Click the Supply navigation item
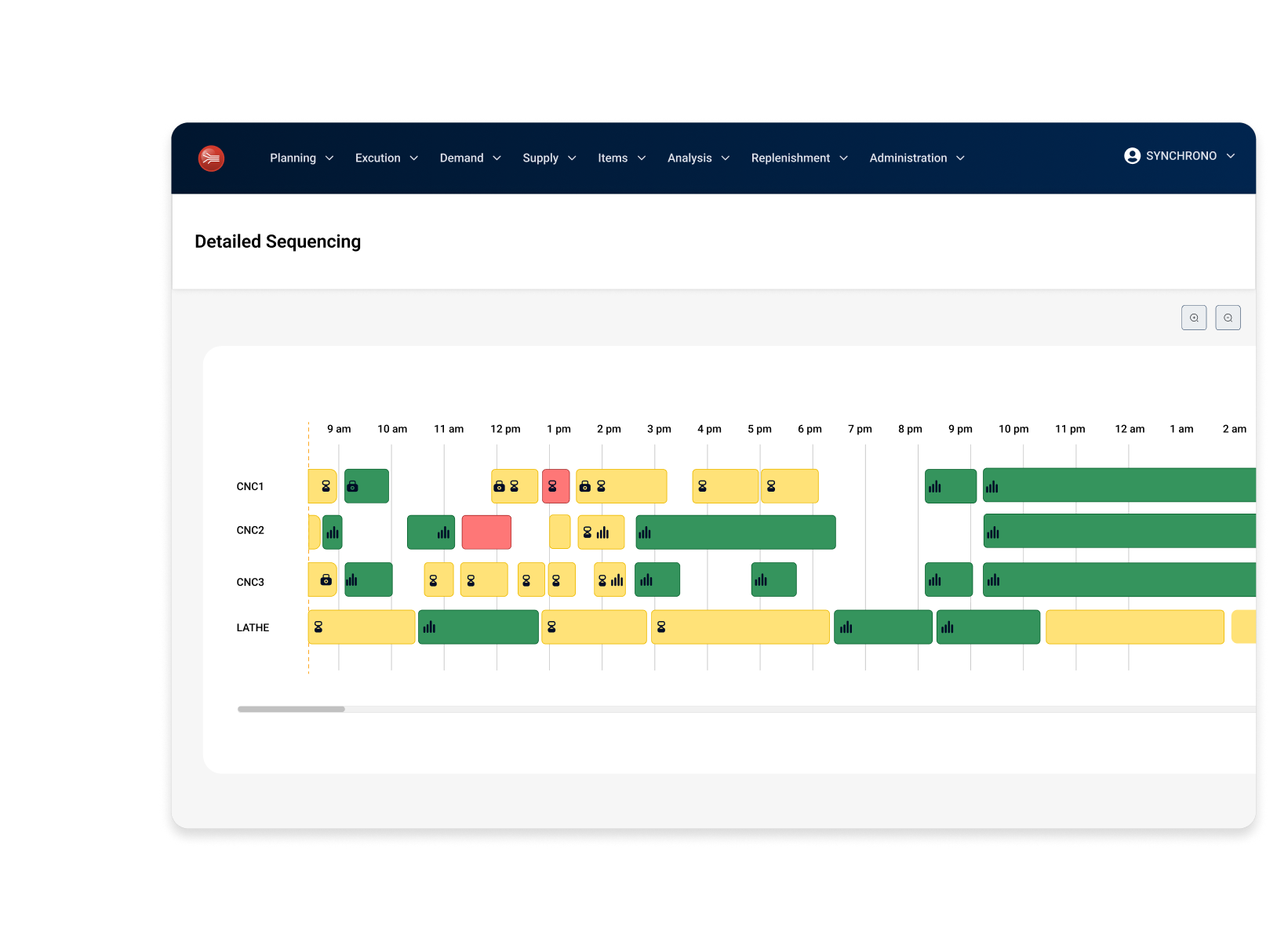 [x=548, y=158]
